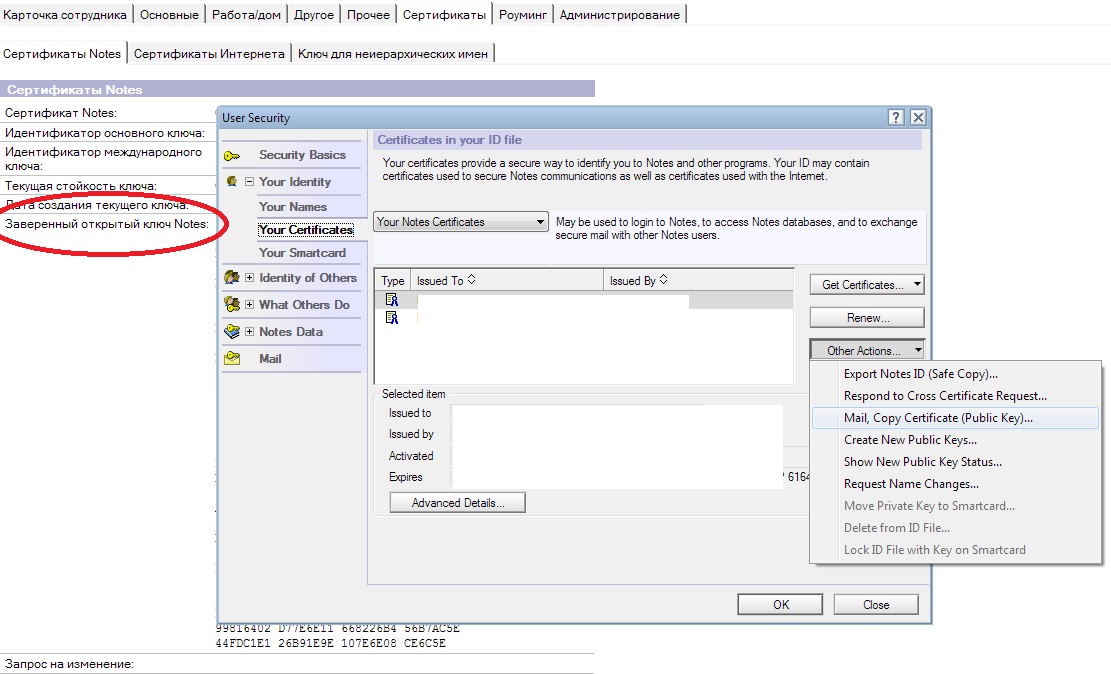Image resolution: width=1111 pixels, height=674 pixels.
Task: Click the Запрос на изменение label
Action: coord(69,664)
